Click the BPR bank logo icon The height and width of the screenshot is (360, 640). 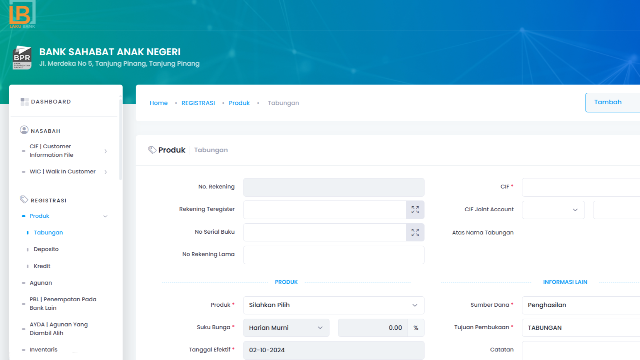(22, 58)
